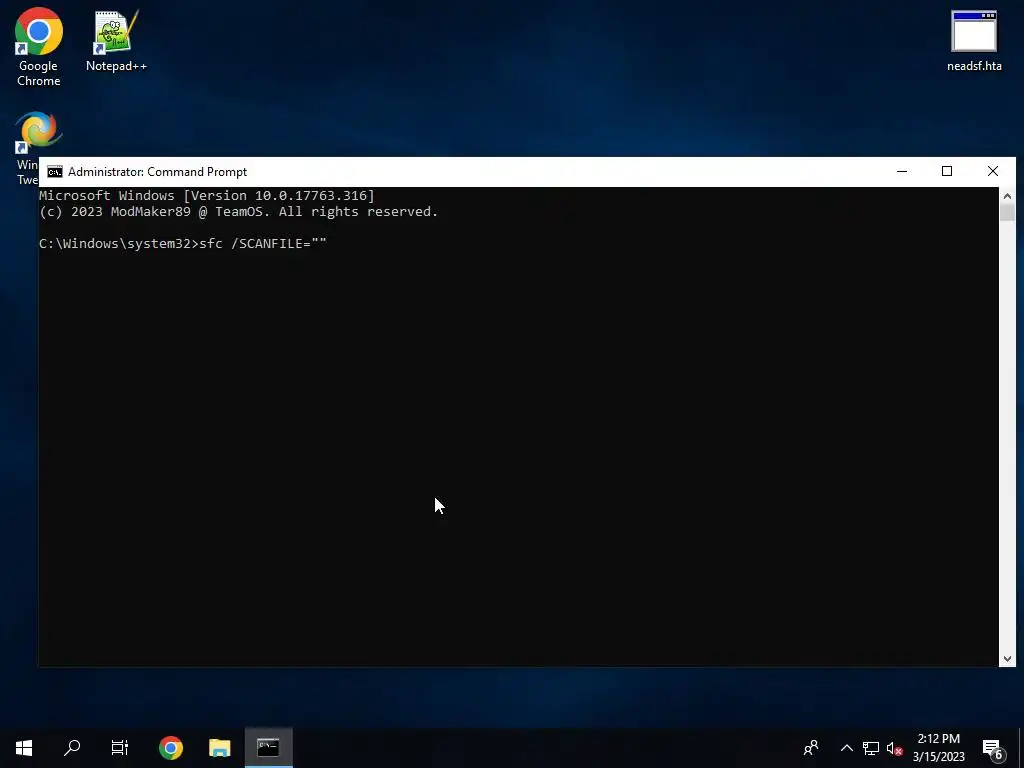Open taskbar Search magnifier

(72, 748)
